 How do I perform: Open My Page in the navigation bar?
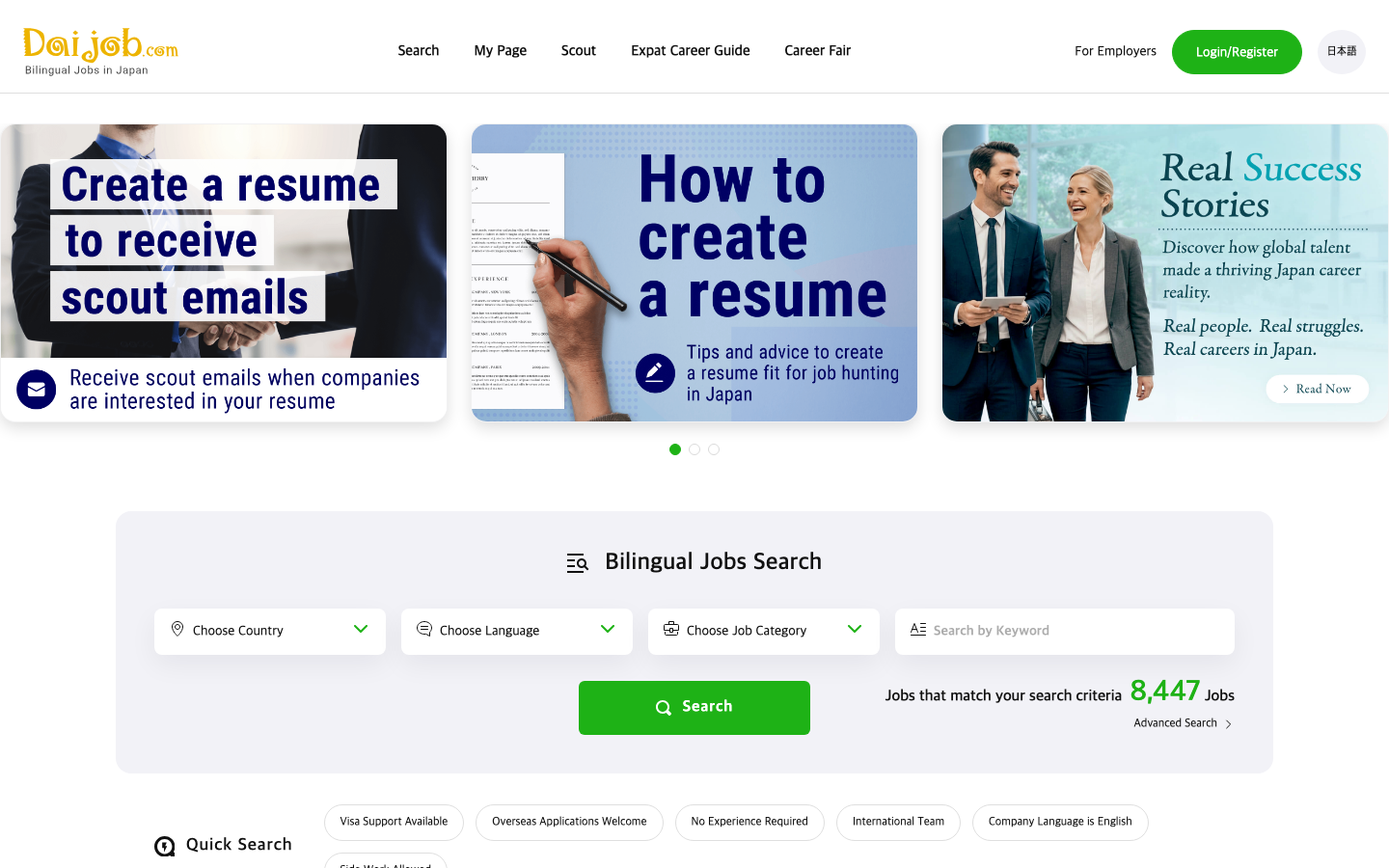click(x=501, y=51)
